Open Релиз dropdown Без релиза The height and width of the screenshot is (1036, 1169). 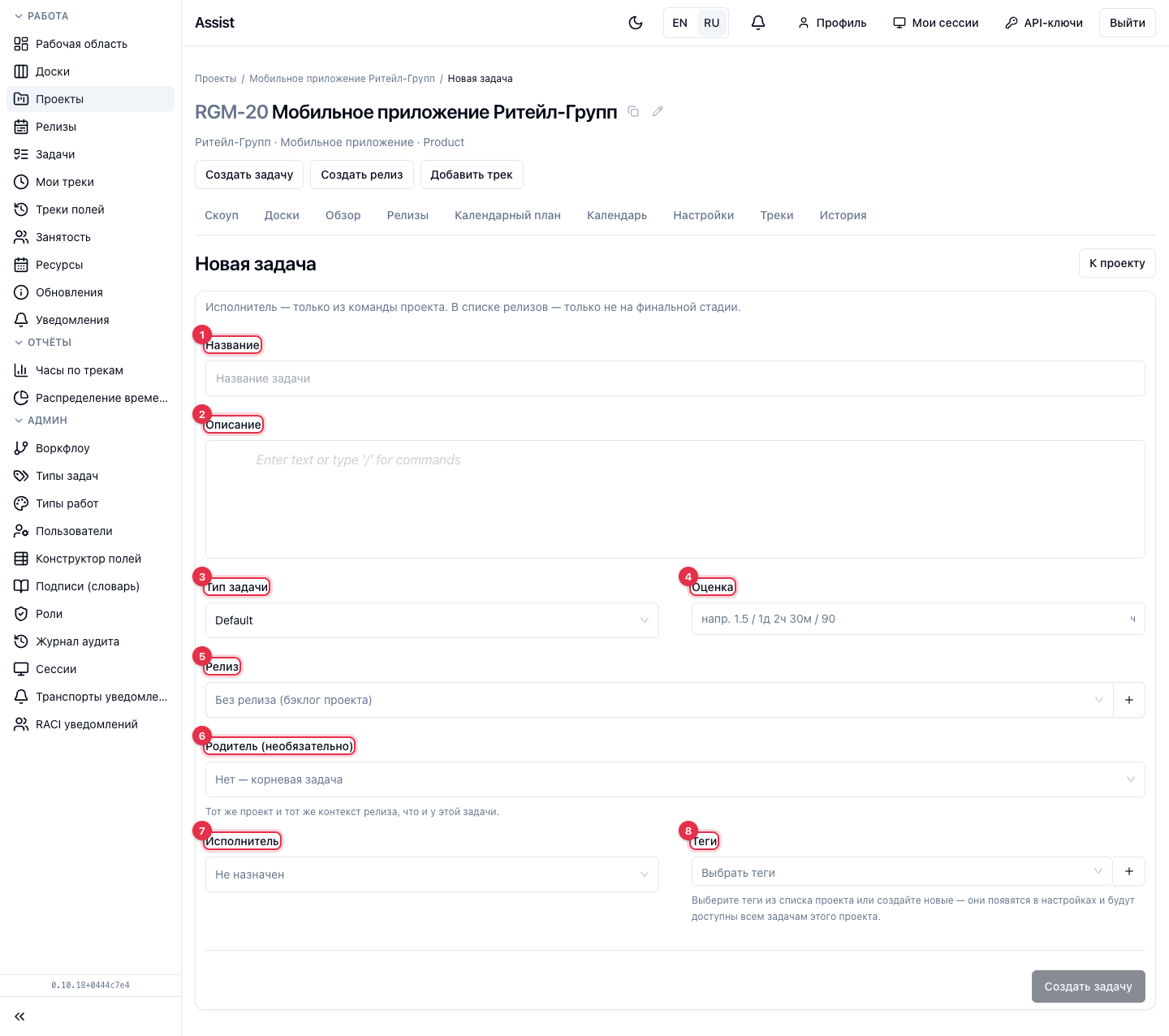(659, 700)
